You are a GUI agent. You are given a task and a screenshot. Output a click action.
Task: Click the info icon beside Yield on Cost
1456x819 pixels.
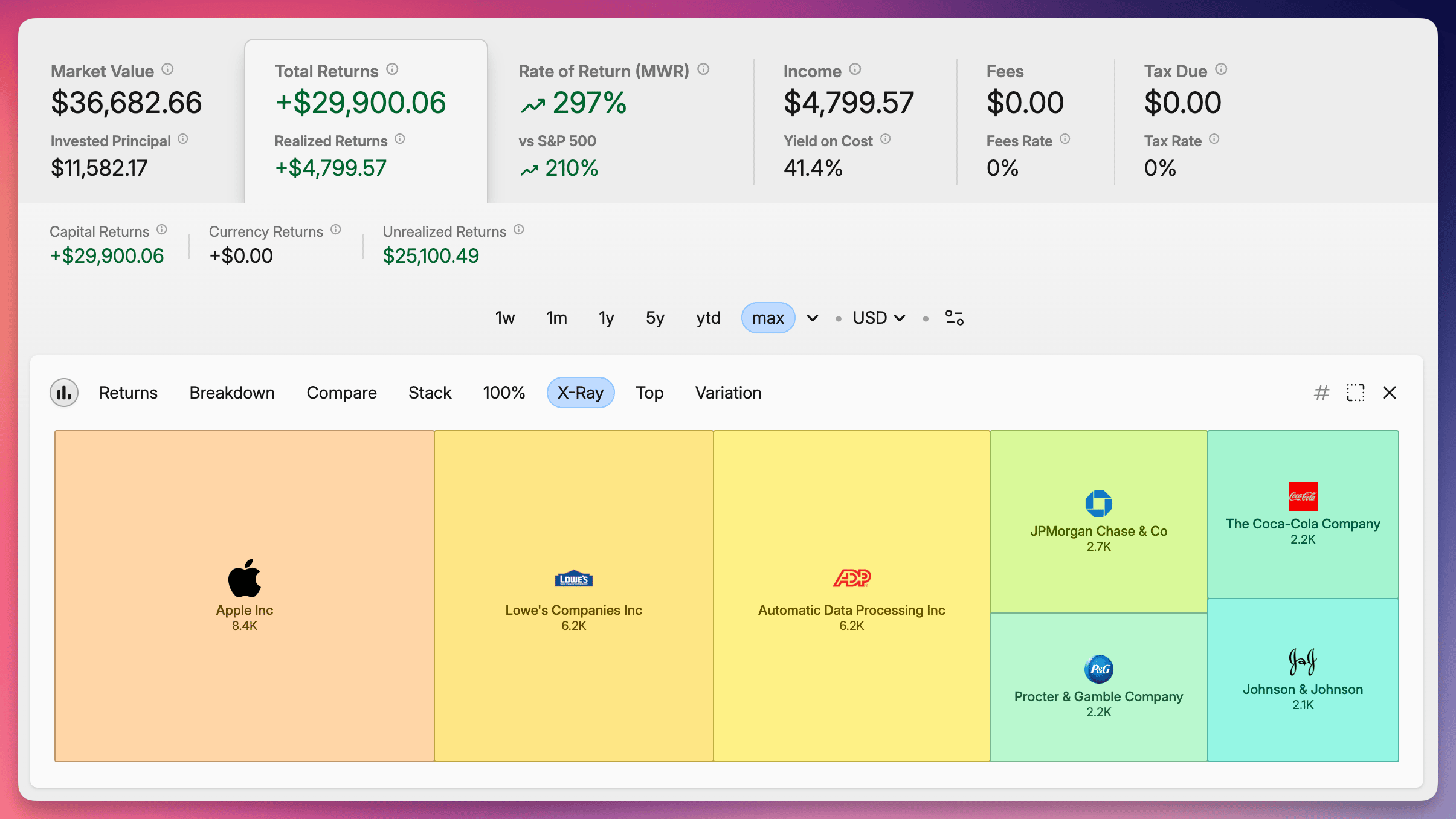click(x=886, y=140)
